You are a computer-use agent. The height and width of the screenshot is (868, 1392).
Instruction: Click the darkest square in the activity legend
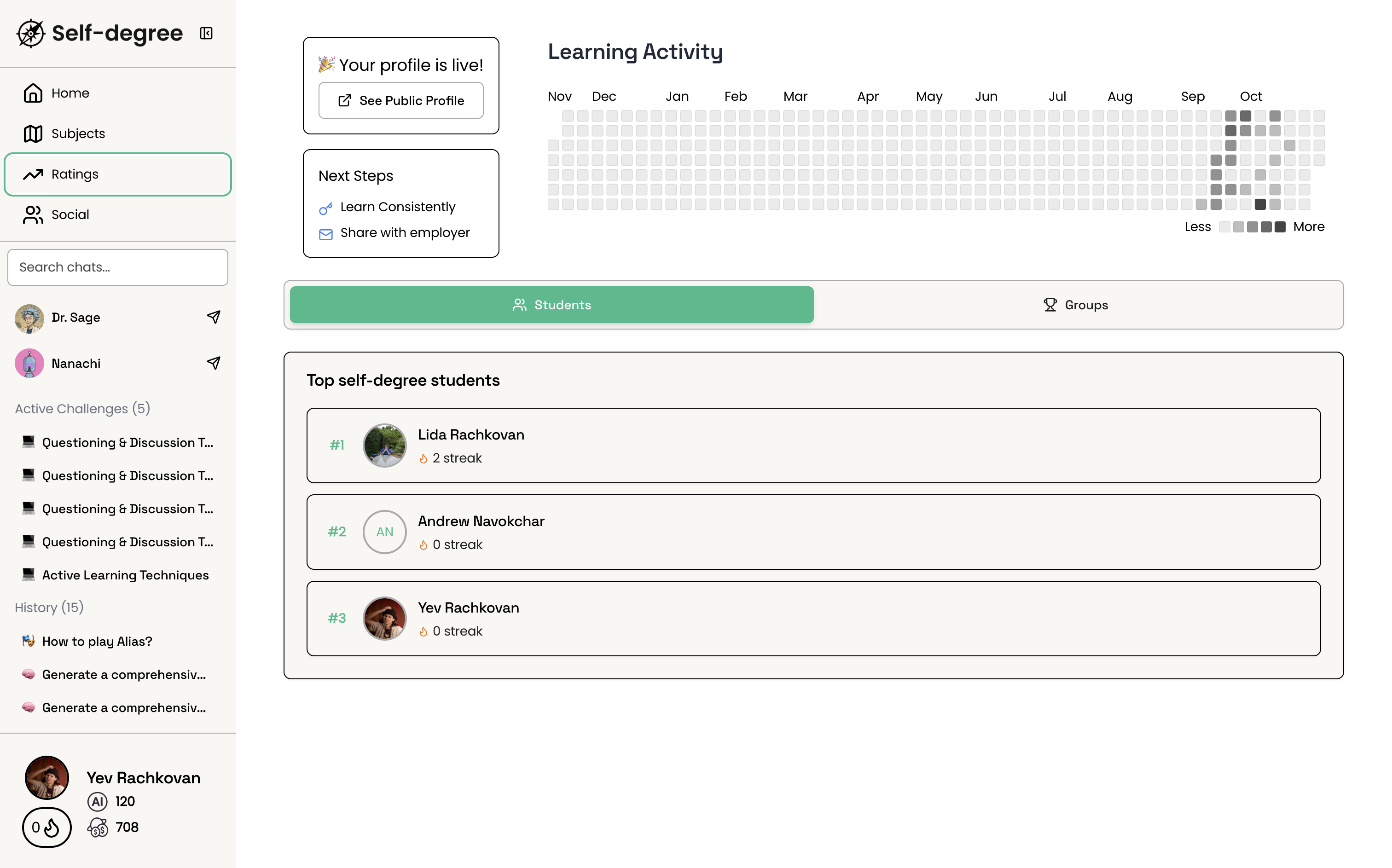(x=1280, y=227)
